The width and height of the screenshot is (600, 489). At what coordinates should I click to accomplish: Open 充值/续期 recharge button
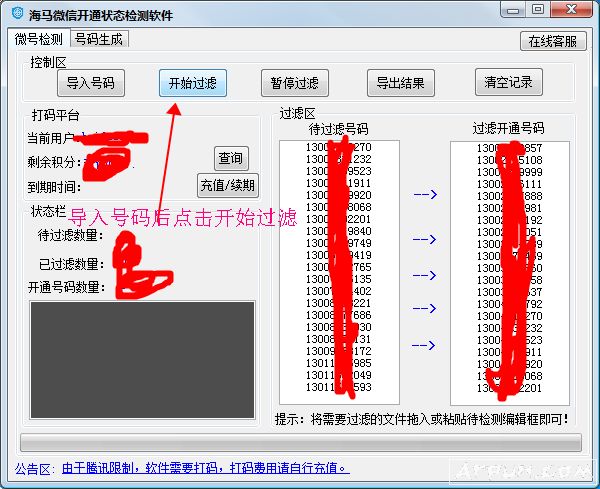point(228,186)
